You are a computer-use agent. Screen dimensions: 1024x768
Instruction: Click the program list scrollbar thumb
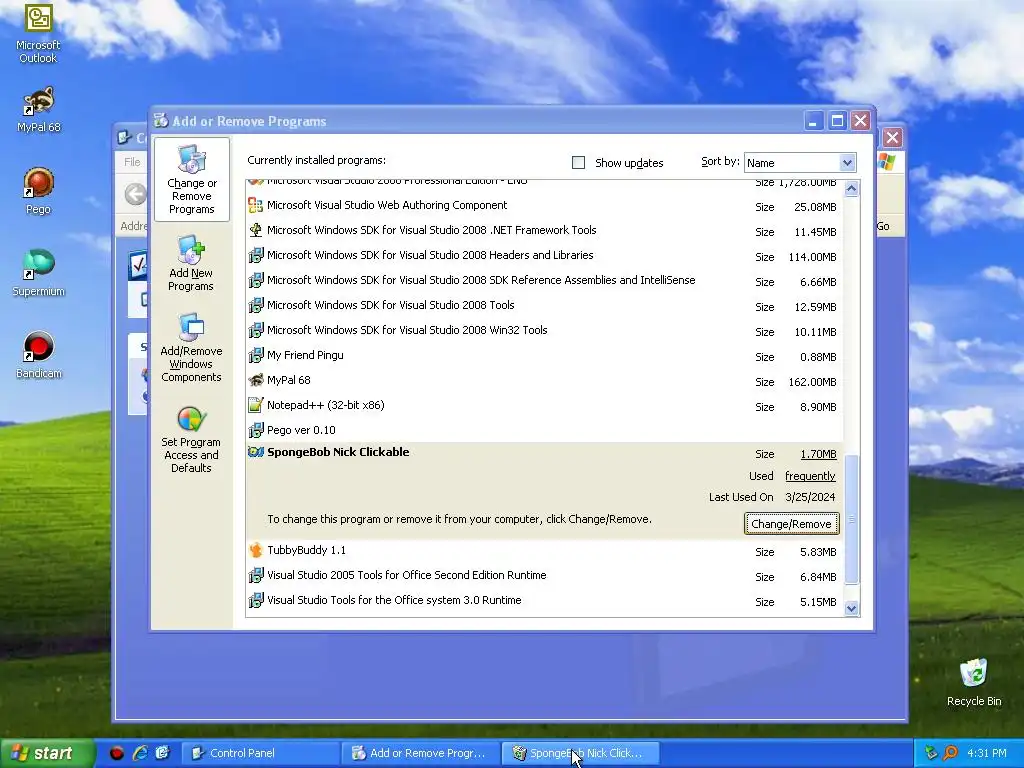[852, 519]
